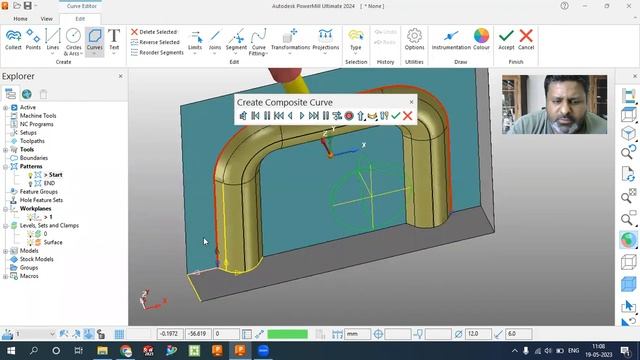Cancel the curve editor session
640x360 pixels.
coord(526,40)
